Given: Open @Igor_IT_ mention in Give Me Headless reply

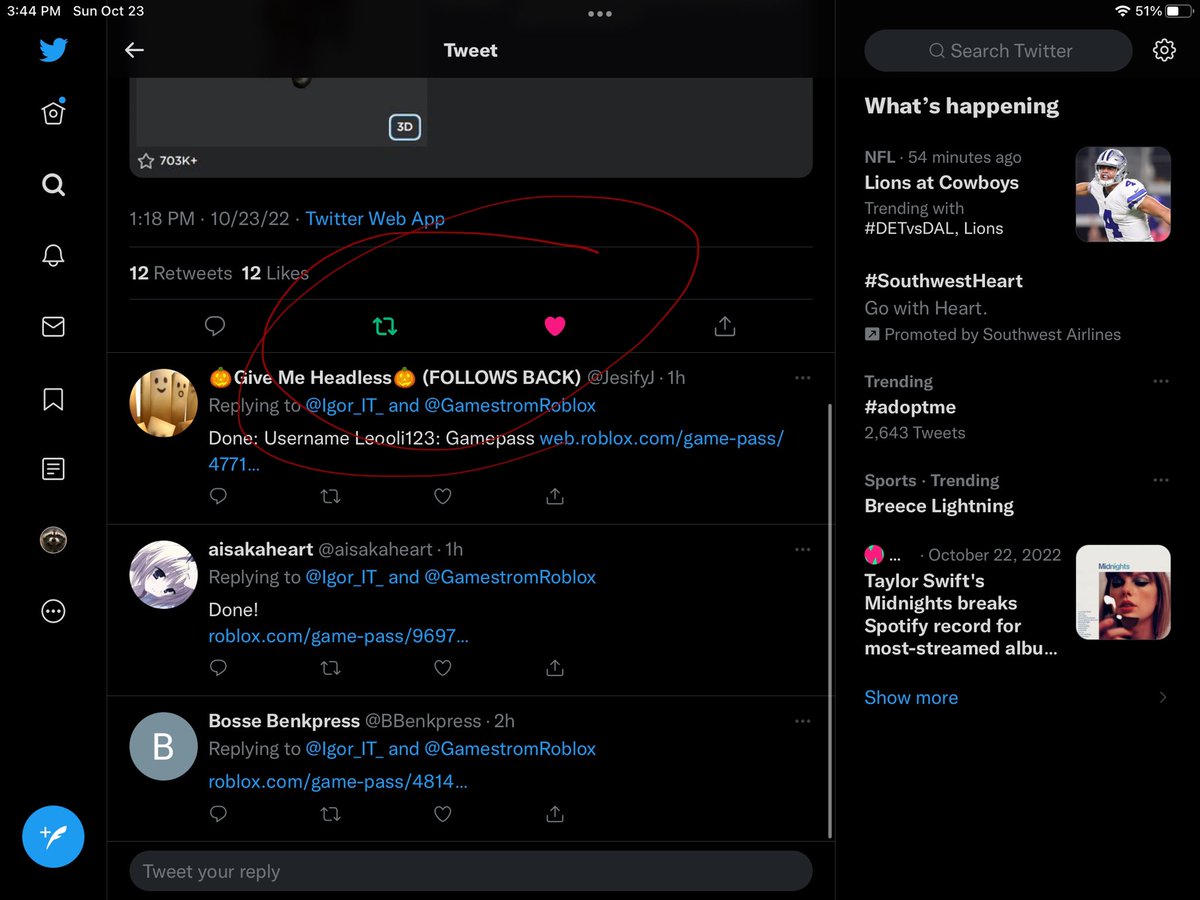Looking at the screenshot, I should [344, 405].
